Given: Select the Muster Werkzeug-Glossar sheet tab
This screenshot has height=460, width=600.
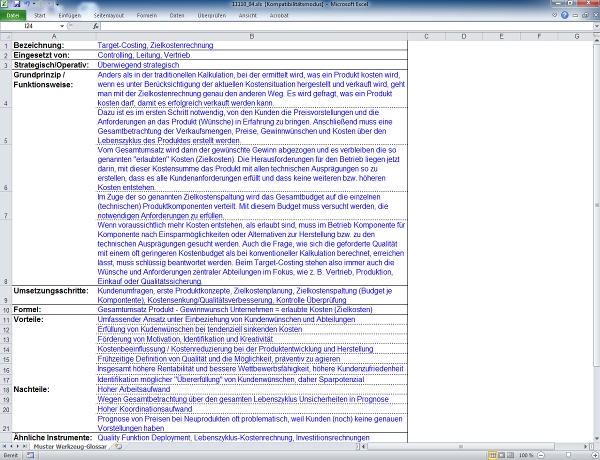Looking at the screenshot, I should click(73, 446).
